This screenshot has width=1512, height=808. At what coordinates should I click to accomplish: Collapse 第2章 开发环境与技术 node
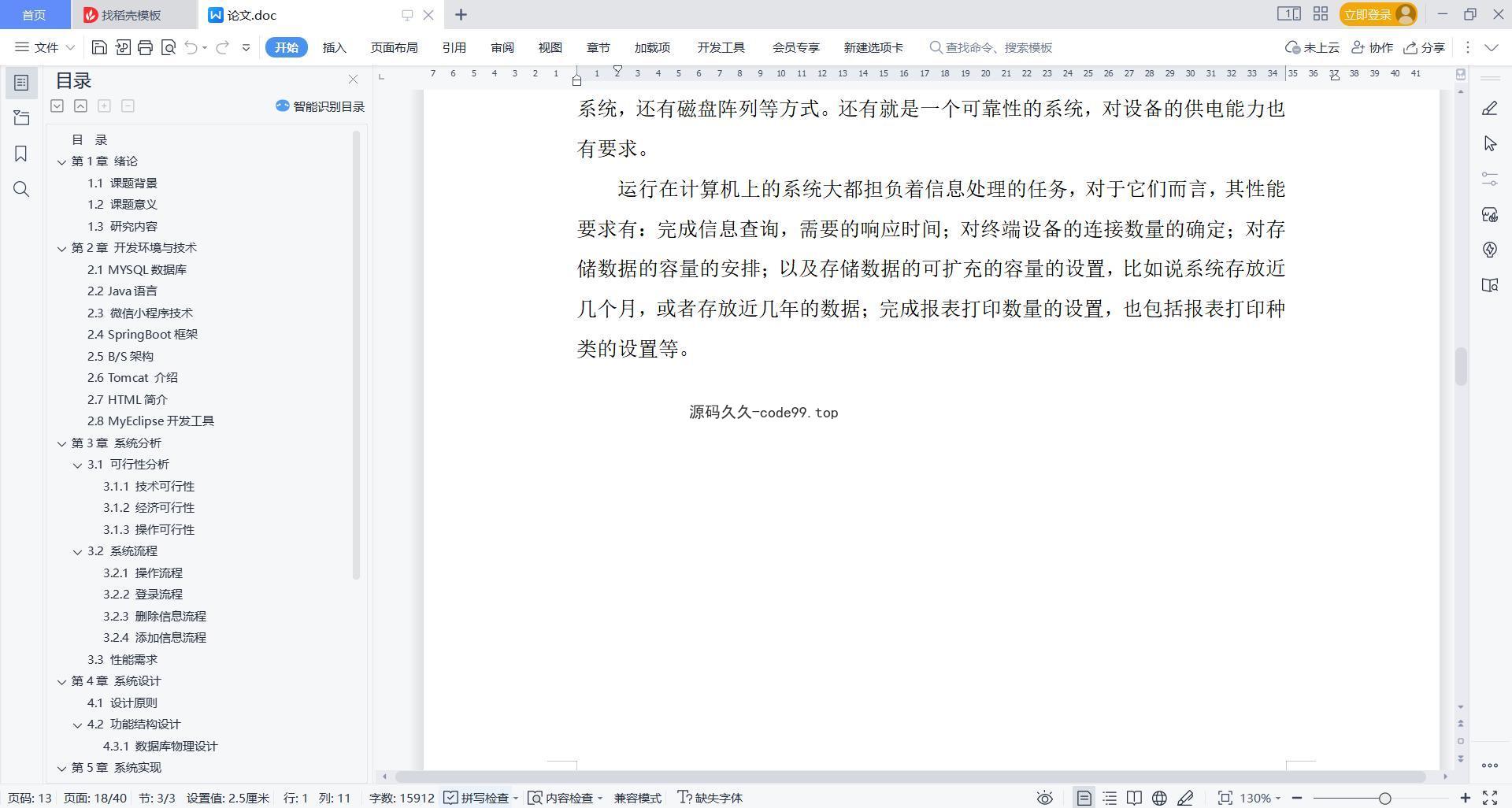tap(61, 248)
